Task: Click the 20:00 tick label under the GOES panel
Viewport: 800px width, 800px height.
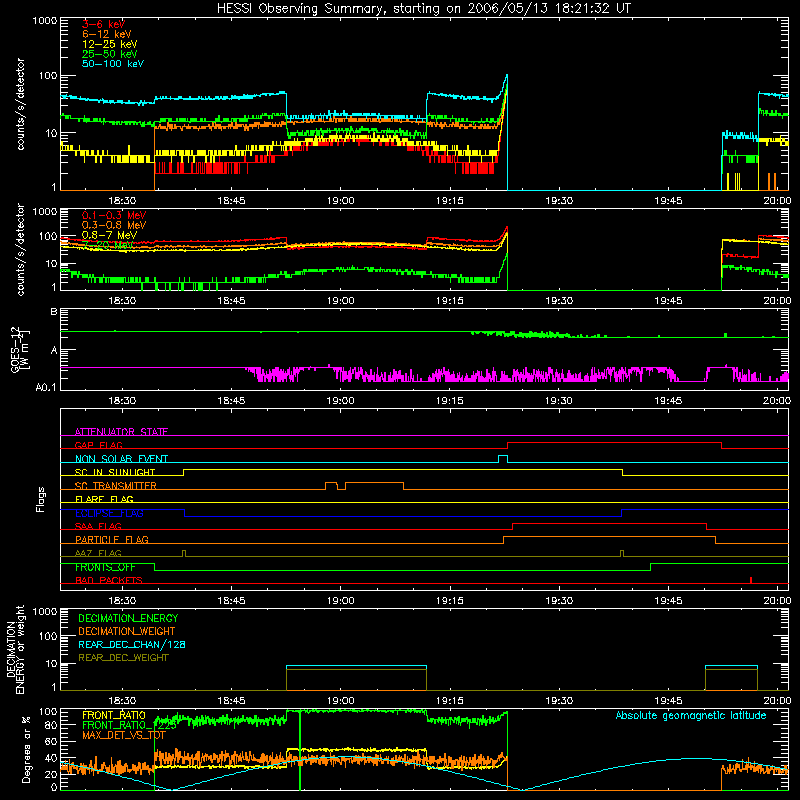Action: click(777, 401)
